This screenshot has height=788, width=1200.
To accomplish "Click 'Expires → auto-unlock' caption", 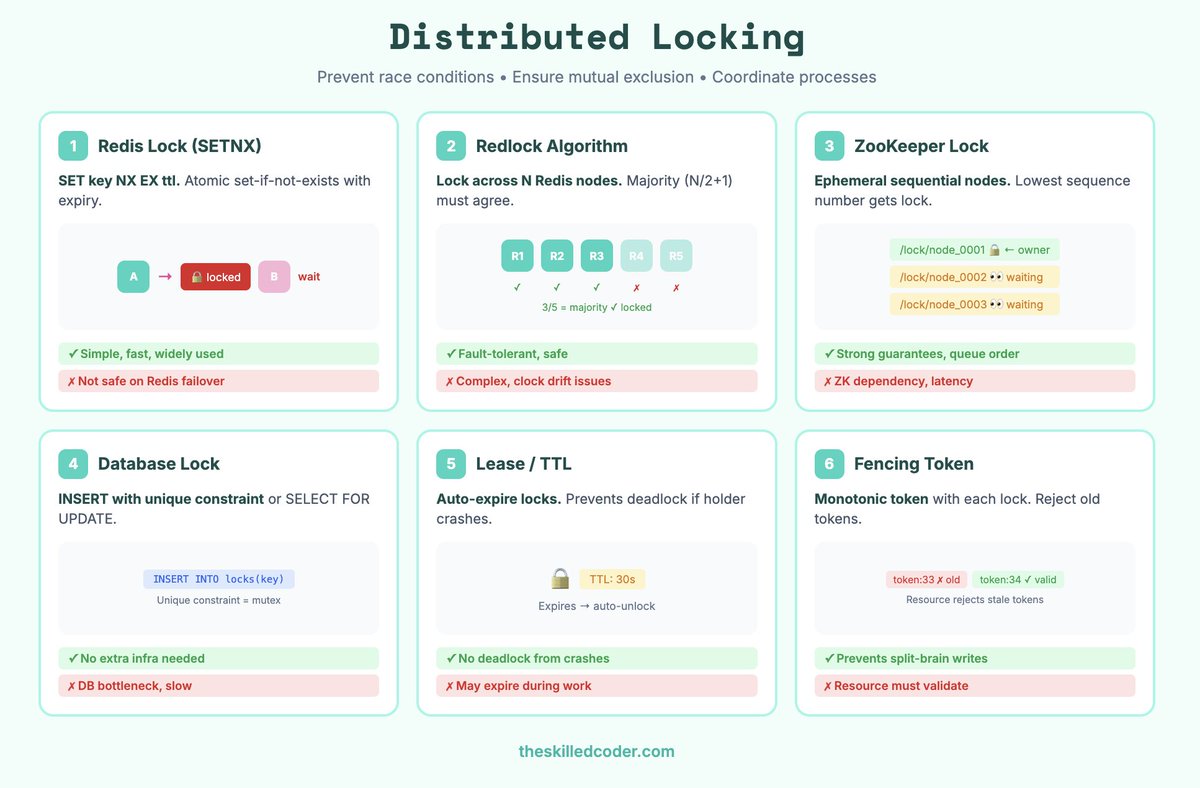I will click(597, 606).
